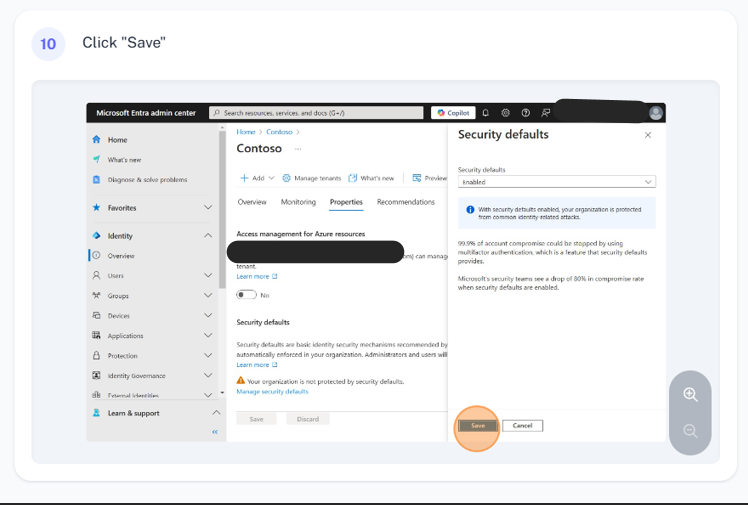Viewport: 748px width, 505px height.
Task: Open the help question mark icon
Action: pyautogui.click(x=526, y=113)
